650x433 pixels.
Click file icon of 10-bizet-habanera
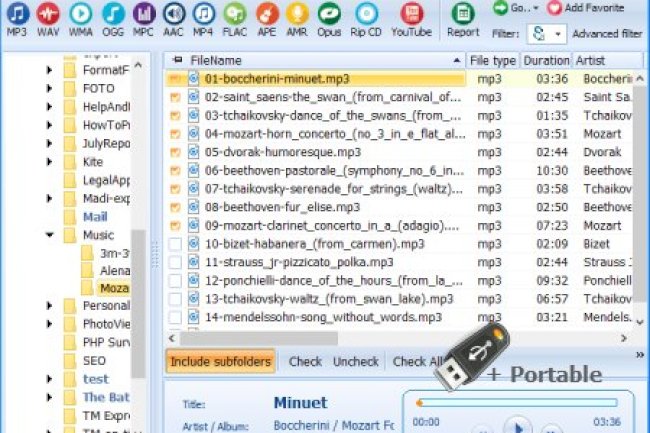tap(193, 244)
